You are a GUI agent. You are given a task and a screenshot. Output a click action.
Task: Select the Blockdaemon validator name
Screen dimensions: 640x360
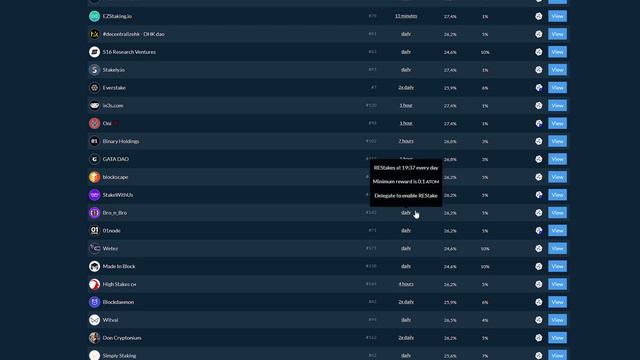118,302
